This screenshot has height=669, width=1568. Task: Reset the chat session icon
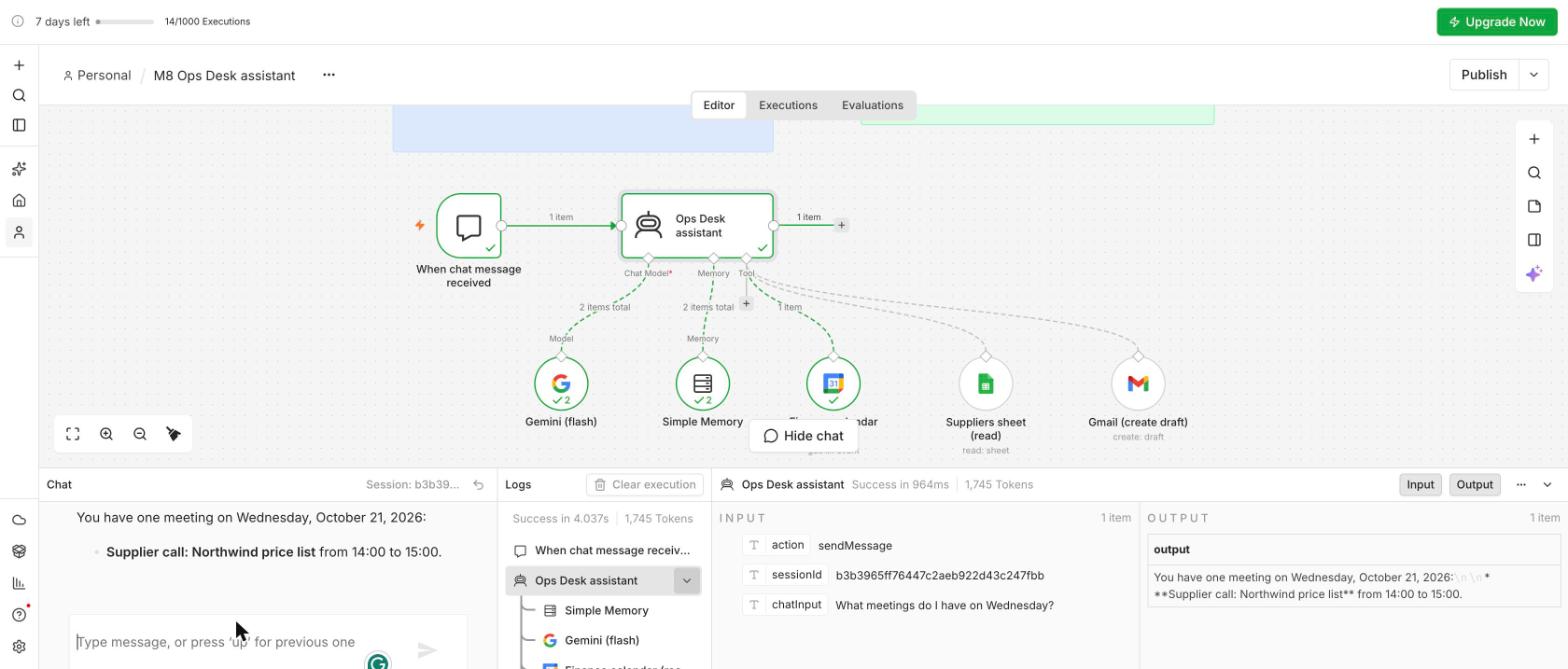[x=478, y=485]
